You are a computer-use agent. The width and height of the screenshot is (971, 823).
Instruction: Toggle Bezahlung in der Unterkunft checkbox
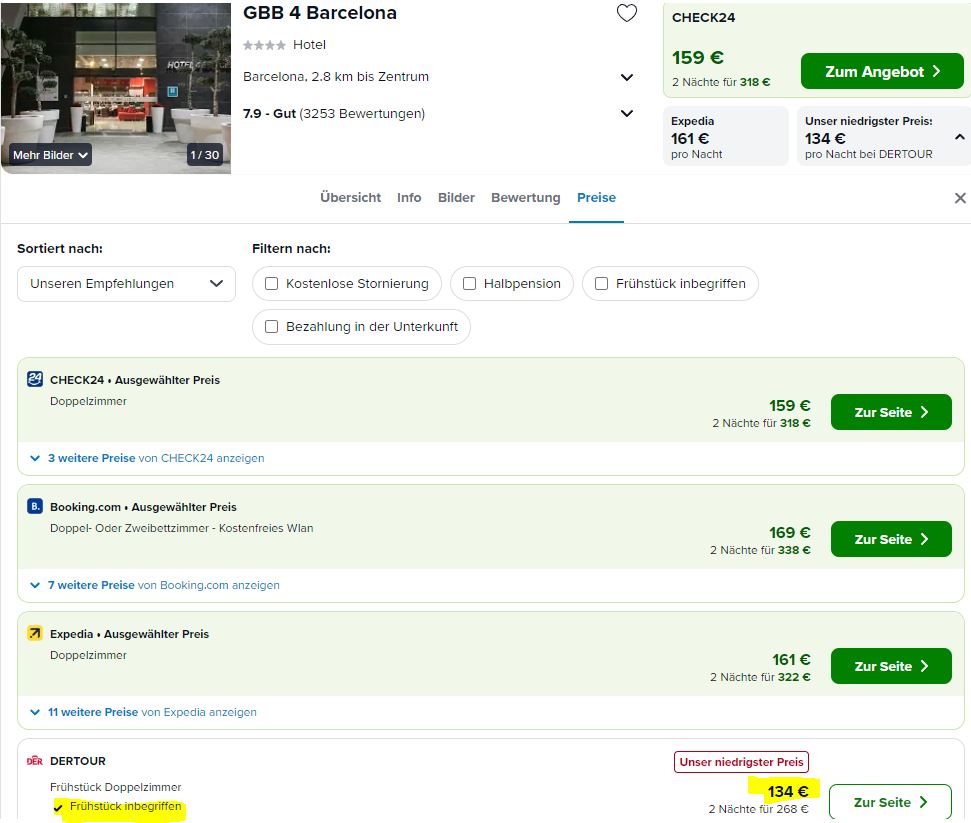coord(271,326)
